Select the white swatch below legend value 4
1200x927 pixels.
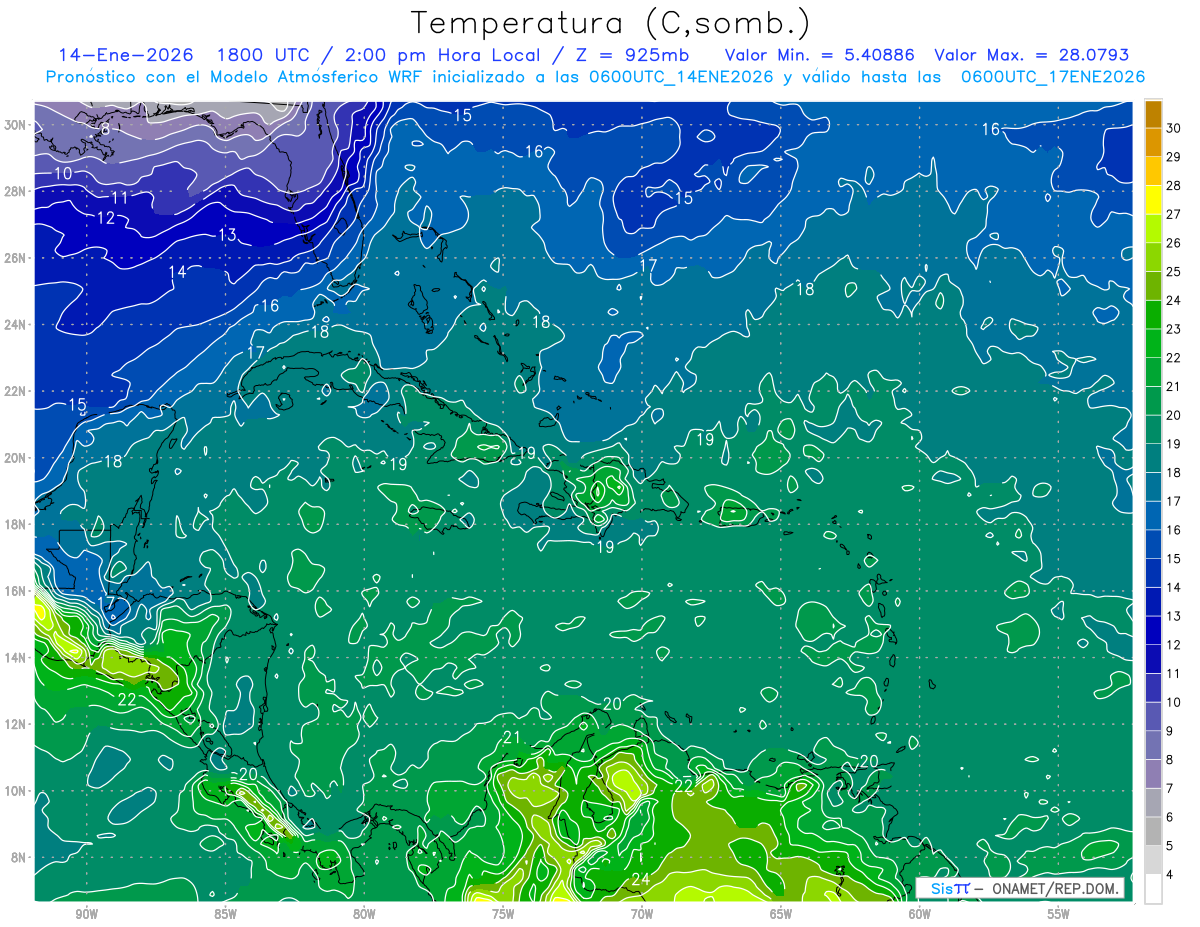1153,889
